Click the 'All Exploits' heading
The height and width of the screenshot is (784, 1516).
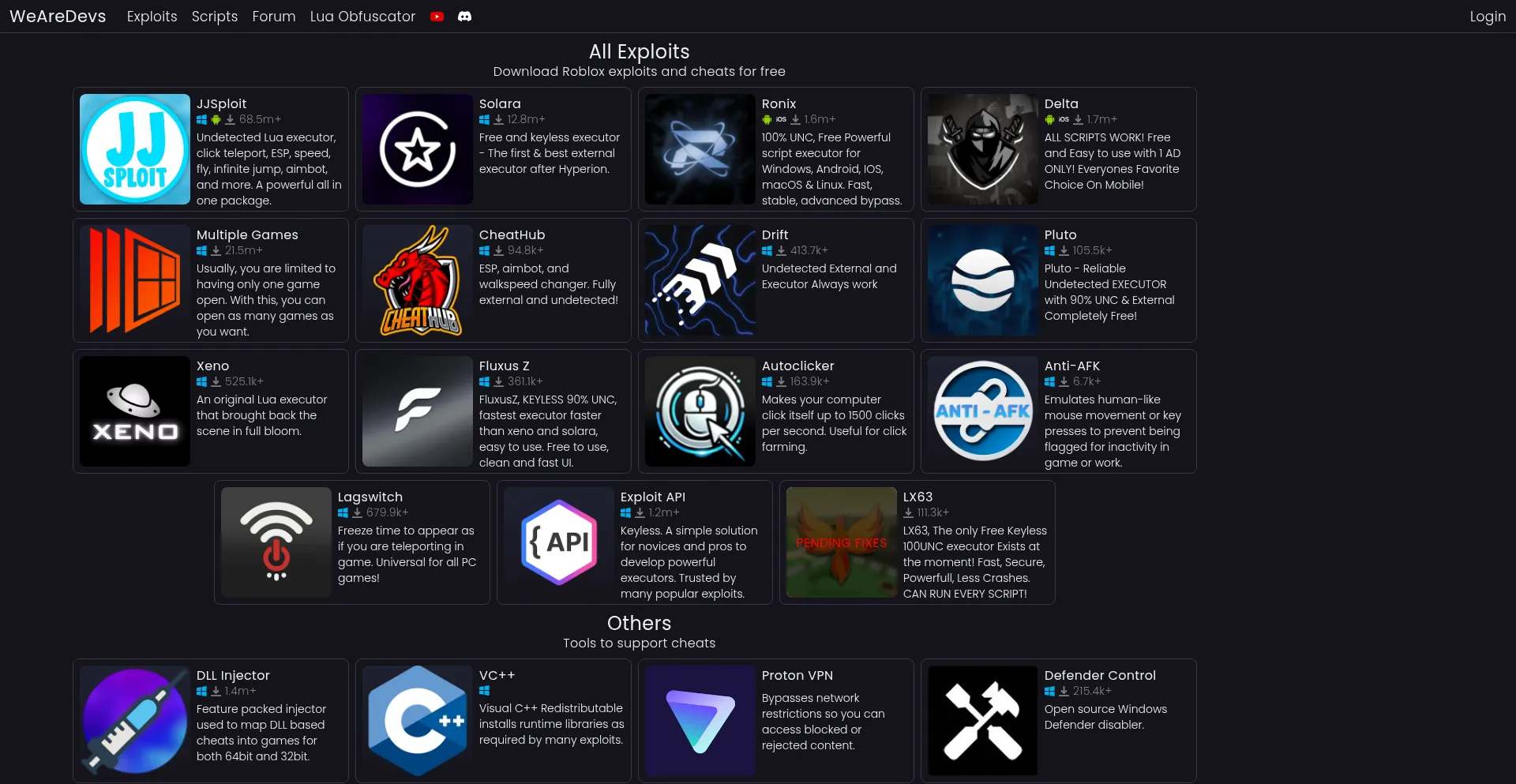tap(640, 51)
